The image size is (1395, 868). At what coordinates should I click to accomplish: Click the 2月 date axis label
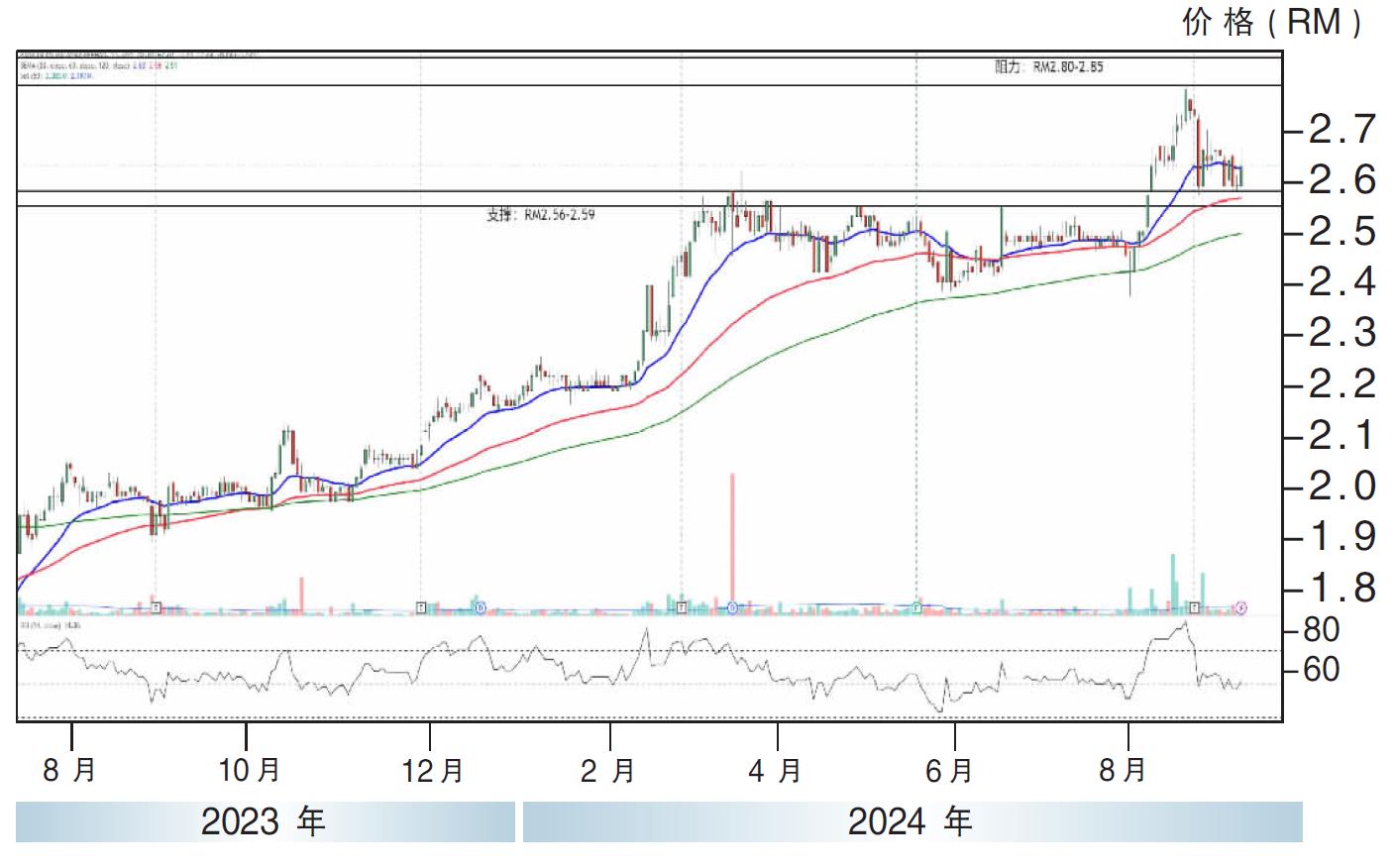(x=607, y=769)
